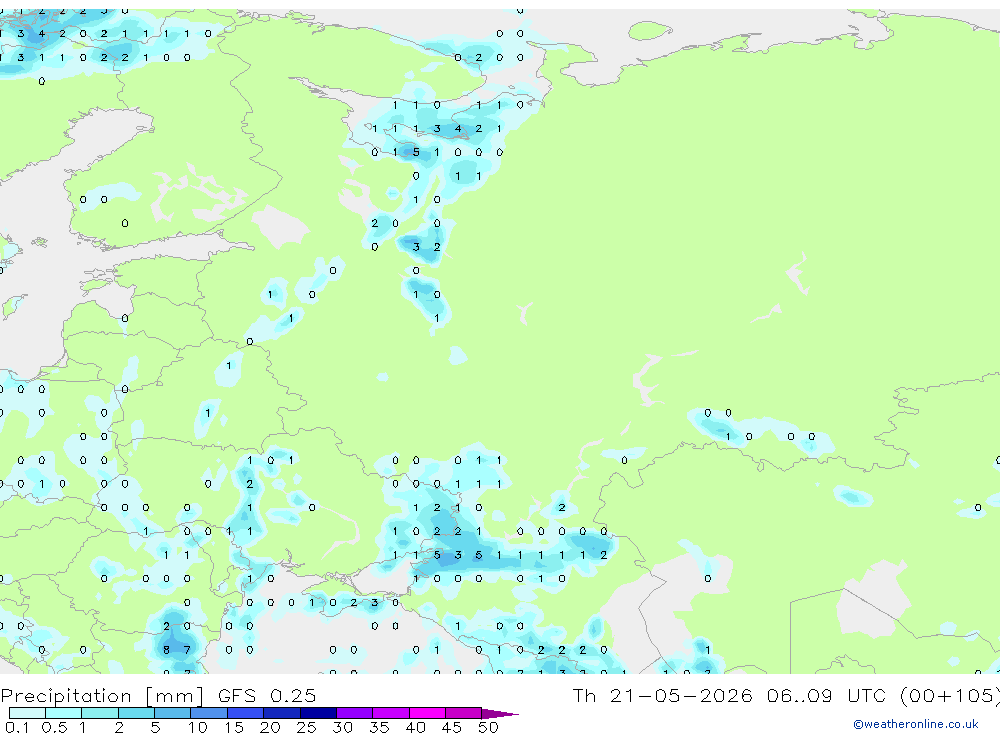Viewport: 1000px width, 733px height.
Task: Click the '50' legend scale label
Action: pos(488,727)
